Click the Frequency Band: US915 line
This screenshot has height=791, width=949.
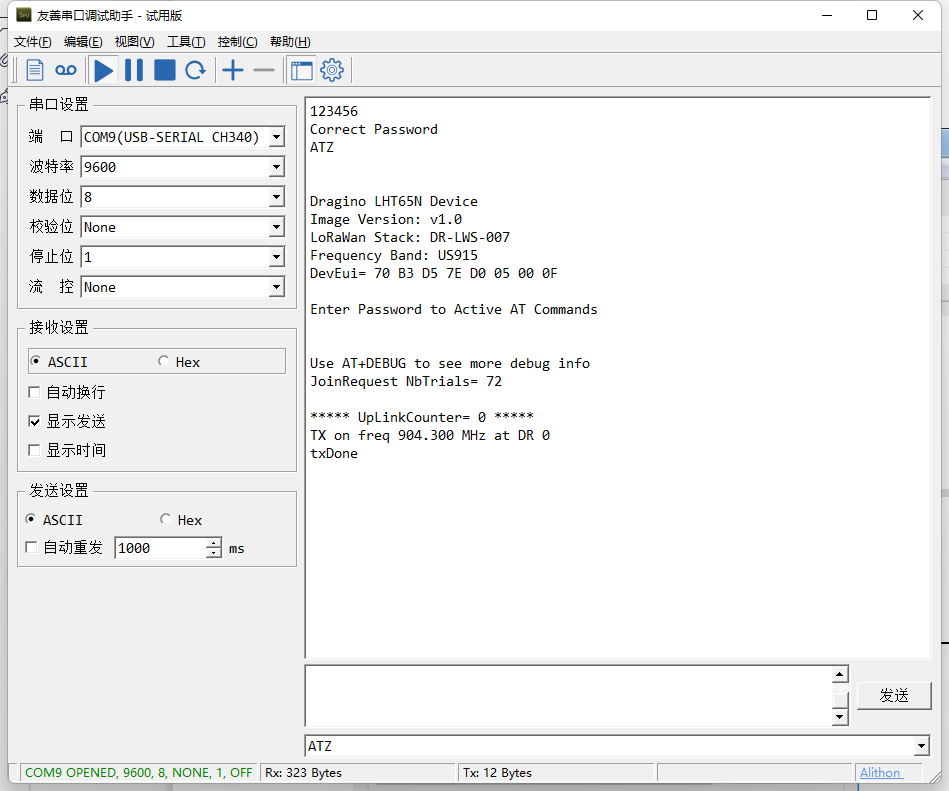click(x=394, y=255)
